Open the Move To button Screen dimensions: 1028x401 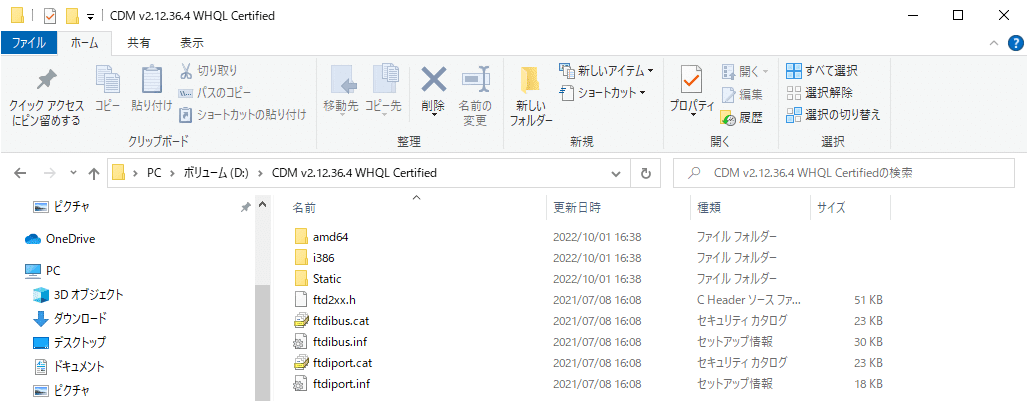(341, 91)
